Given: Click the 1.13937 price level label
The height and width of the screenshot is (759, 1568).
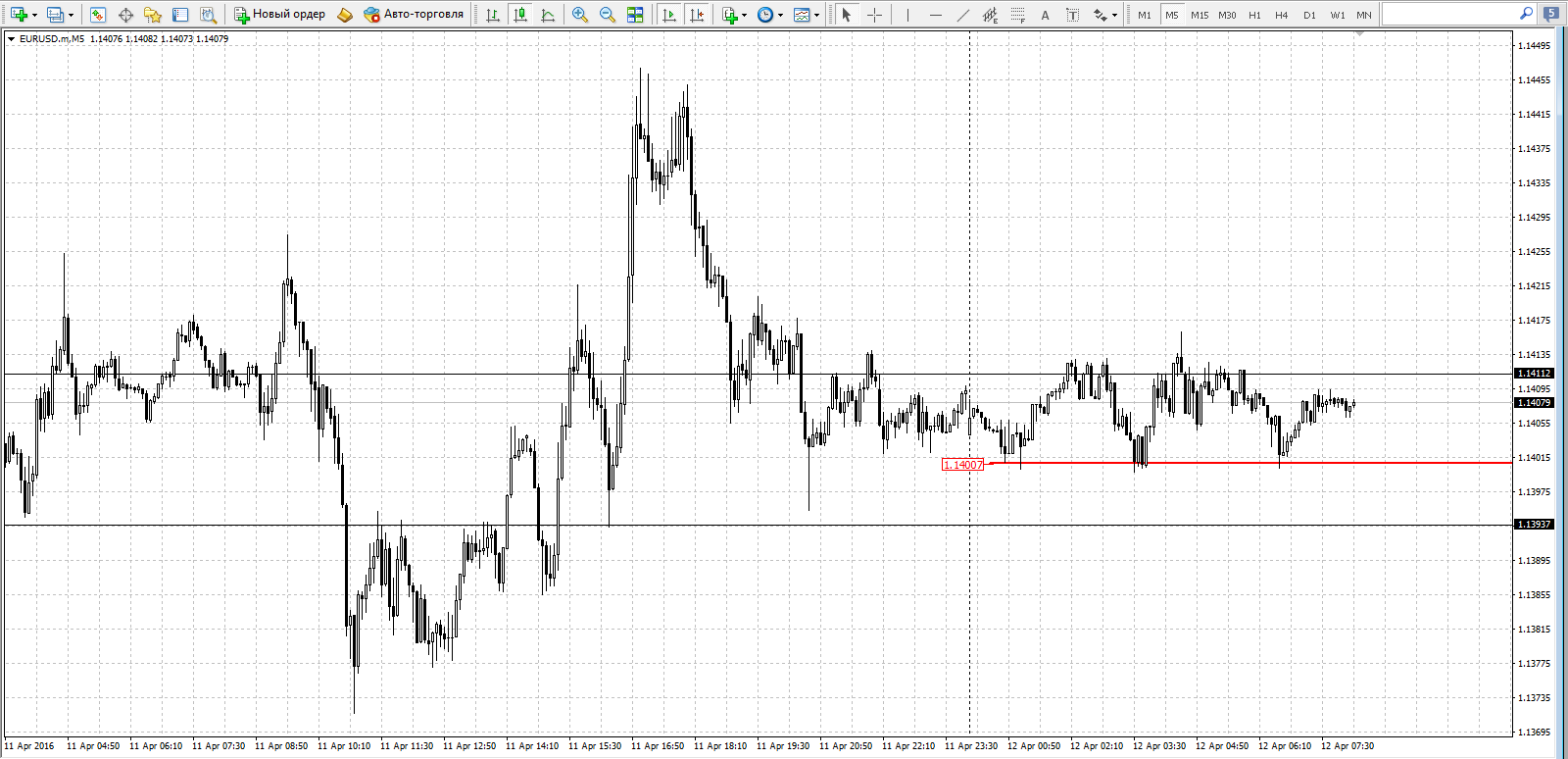Looking at the screenshot, I should (x=1534, y=525).
